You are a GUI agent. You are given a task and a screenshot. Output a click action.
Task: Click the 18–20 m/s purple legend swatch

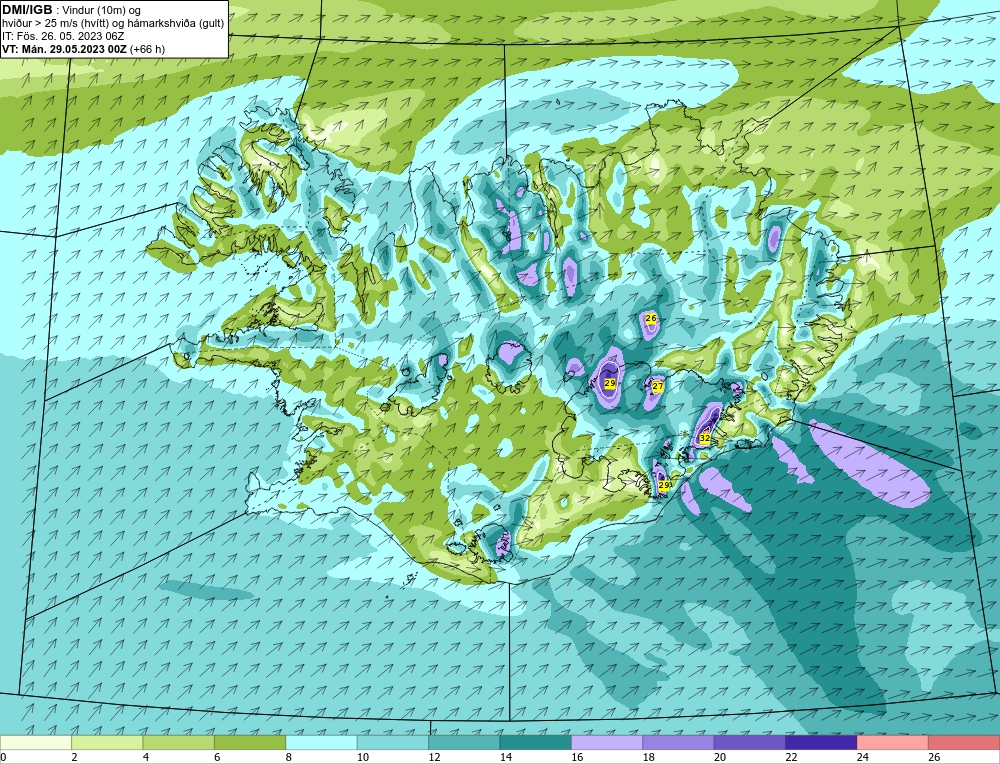pos(679,742)
